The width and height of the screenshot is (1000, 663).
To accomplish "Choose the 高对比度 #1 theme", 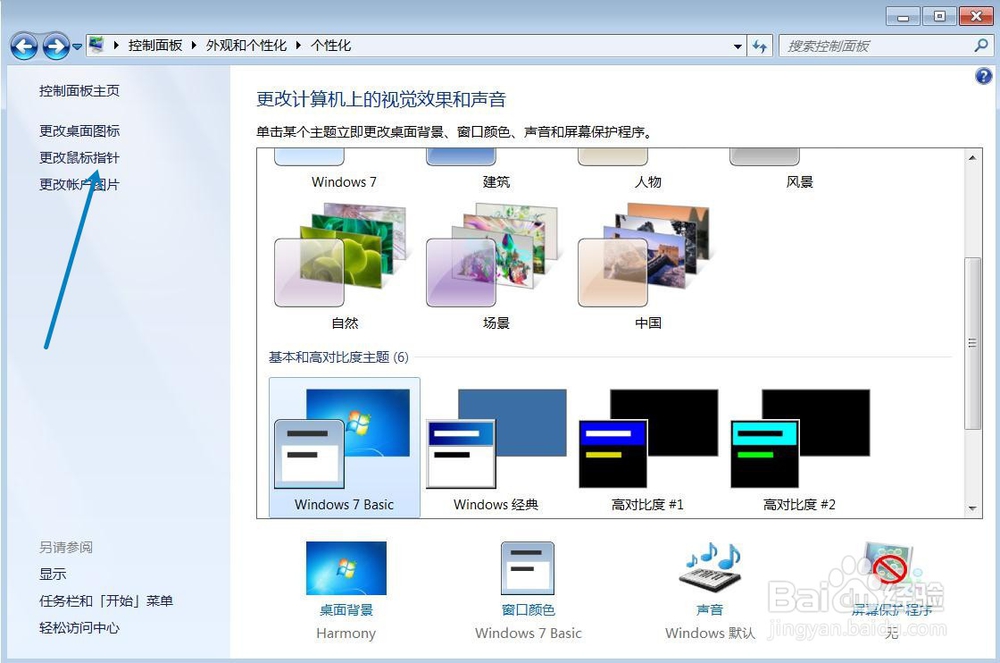I will click(x=648, y=448).
